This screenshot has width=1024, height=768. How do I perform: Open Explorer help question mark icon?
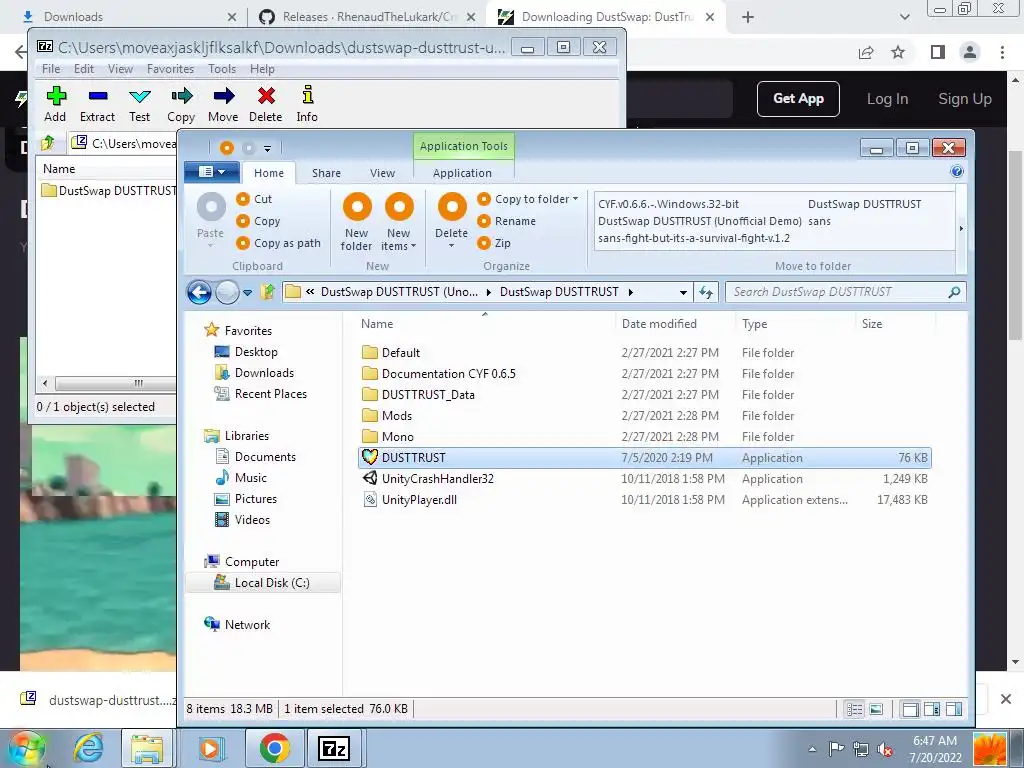[957, 172]
